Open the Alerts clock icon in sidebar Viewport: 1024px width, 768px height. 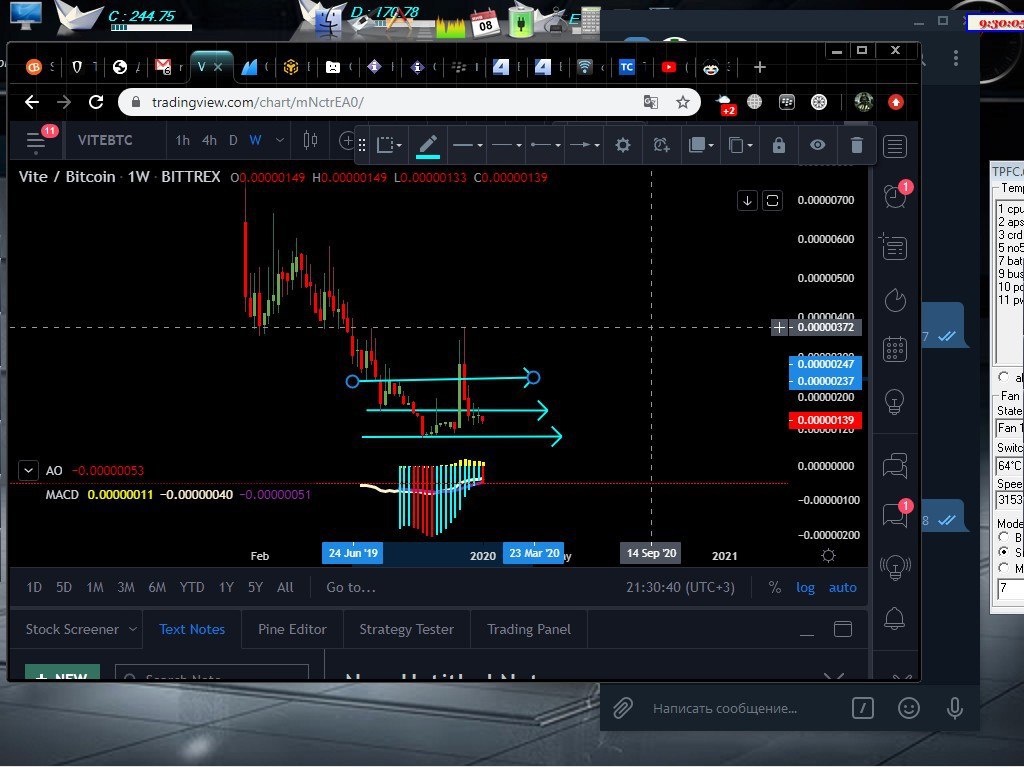(x=895, y=195)
